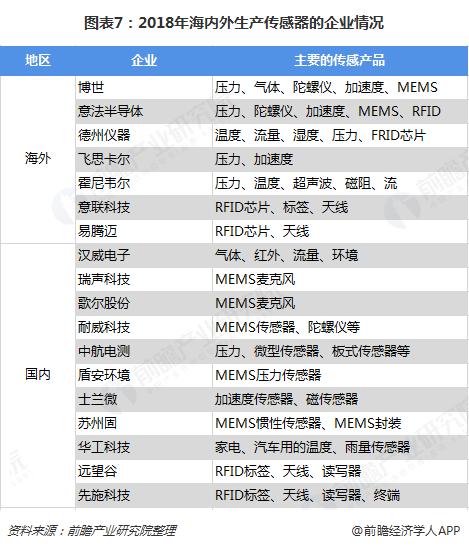Click the 远望谷 company cell
Screen dimensions: 469x549
tap(144, 471)
